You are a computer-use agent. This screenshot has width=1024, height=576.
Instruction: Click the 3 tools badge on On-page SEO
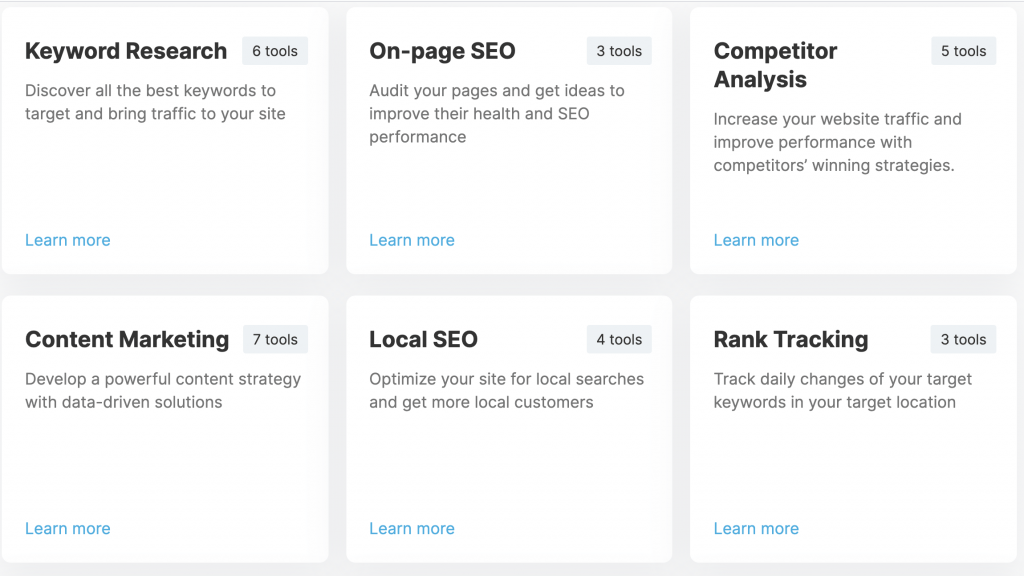pos(619,51)
